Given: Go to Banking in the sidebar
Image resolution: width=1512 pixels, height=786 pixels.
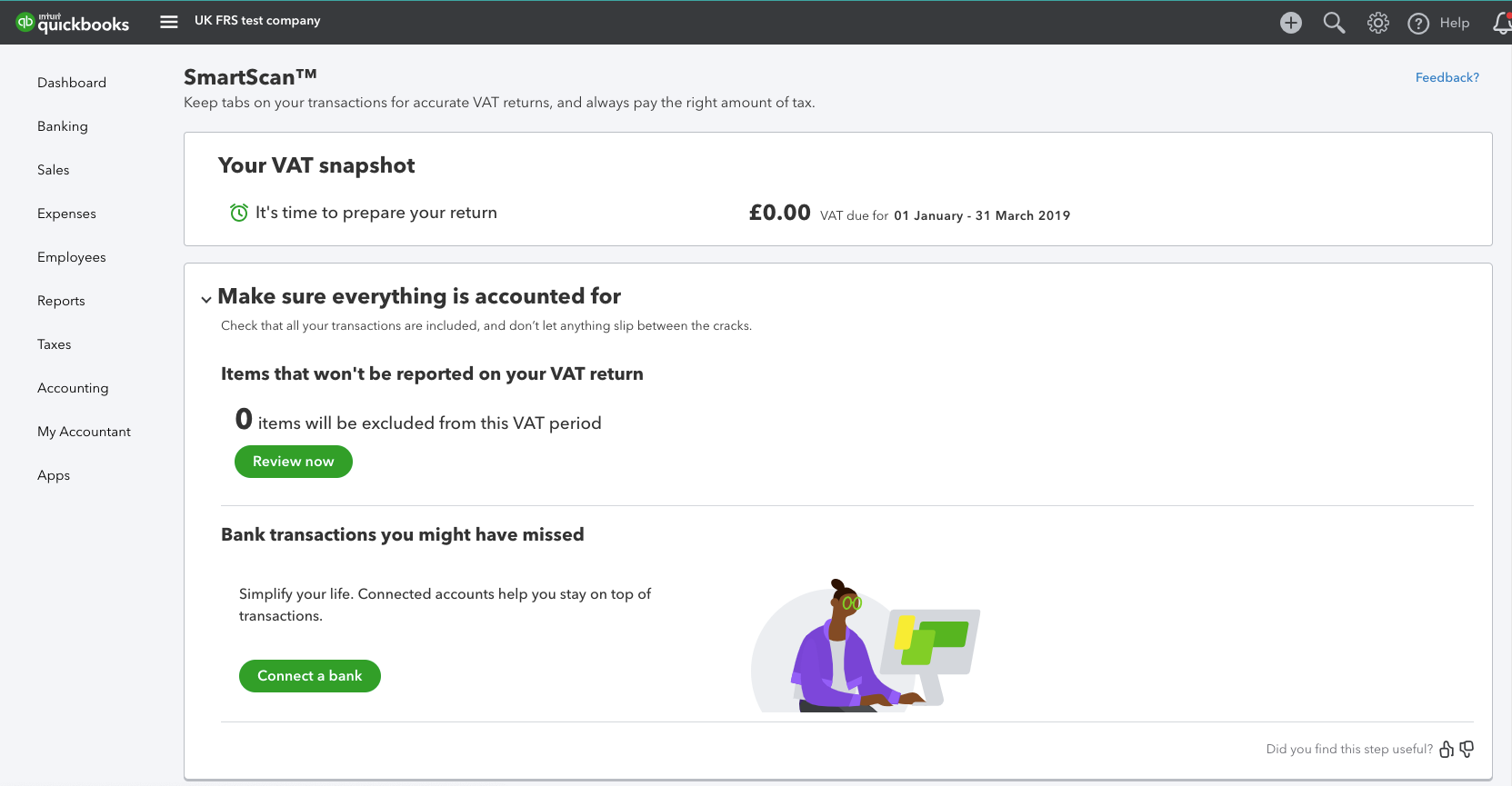Looking at the screenshot, I should pyautogui.click(x=63, y=126).
